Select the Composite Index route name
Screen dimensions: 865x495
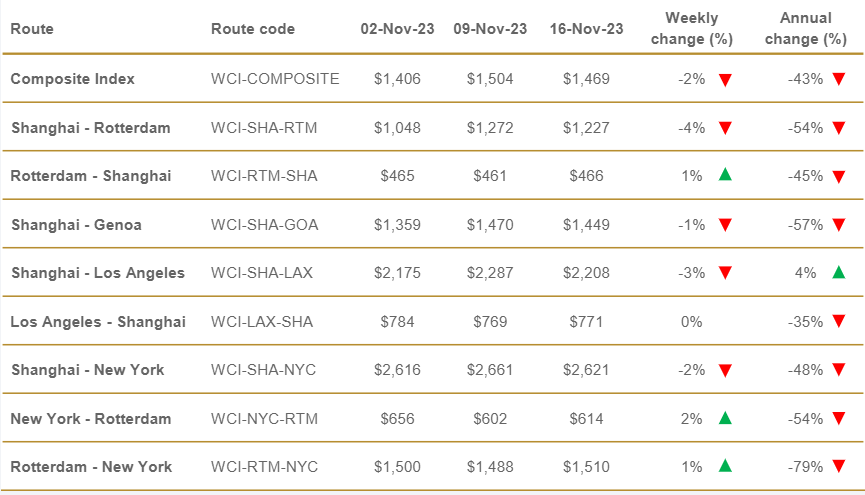(73, 79)
